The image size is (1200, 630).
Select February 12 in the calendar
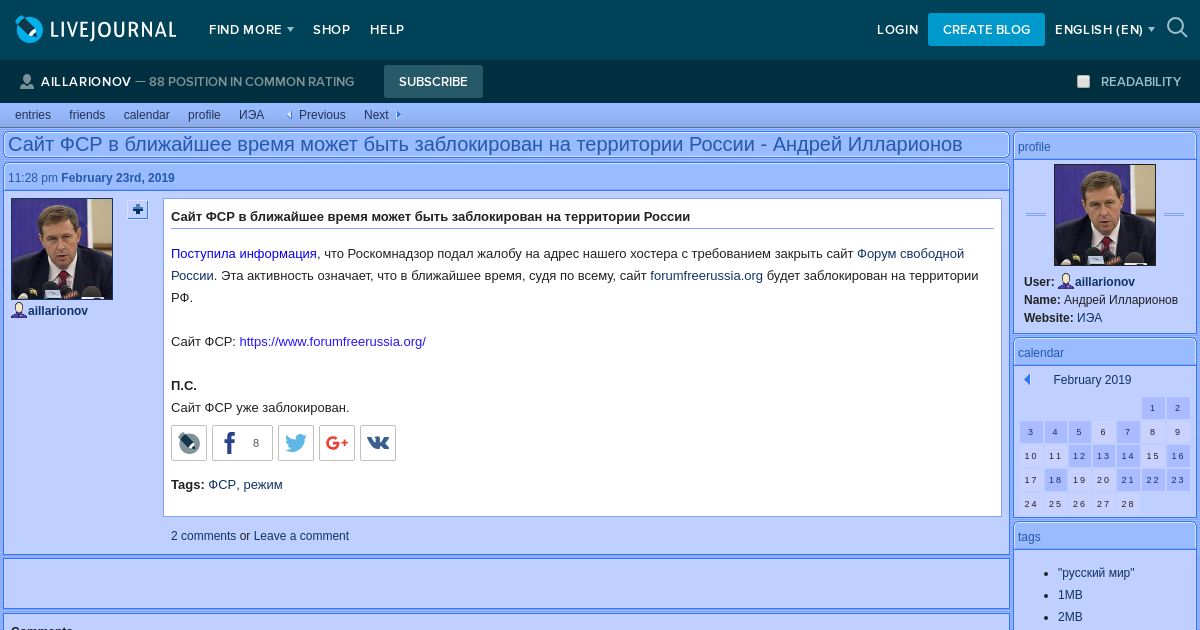[1079, 456]
